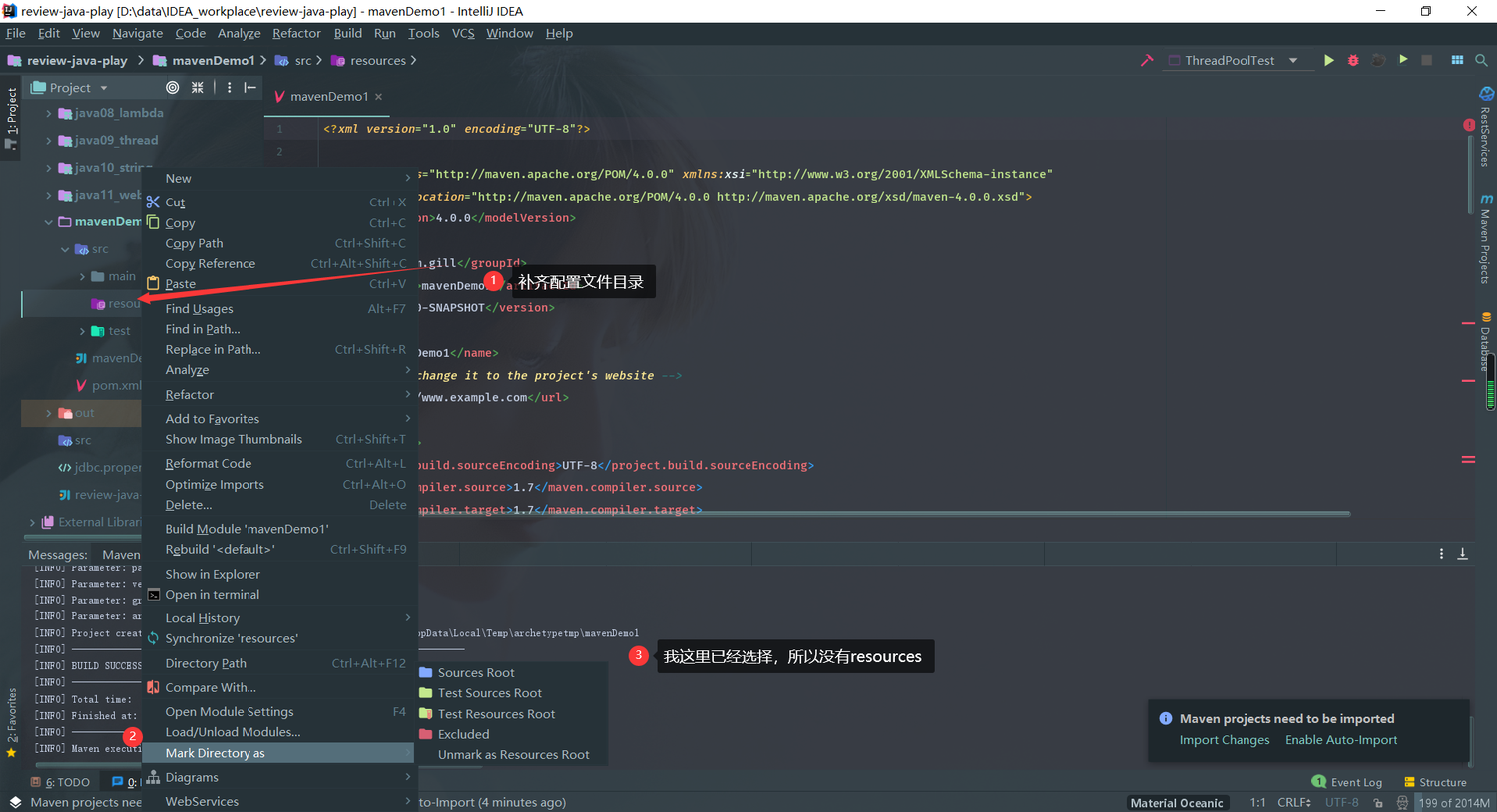
Task: Open the 2: Favorites side tab
Action: (x=11, y=722)
